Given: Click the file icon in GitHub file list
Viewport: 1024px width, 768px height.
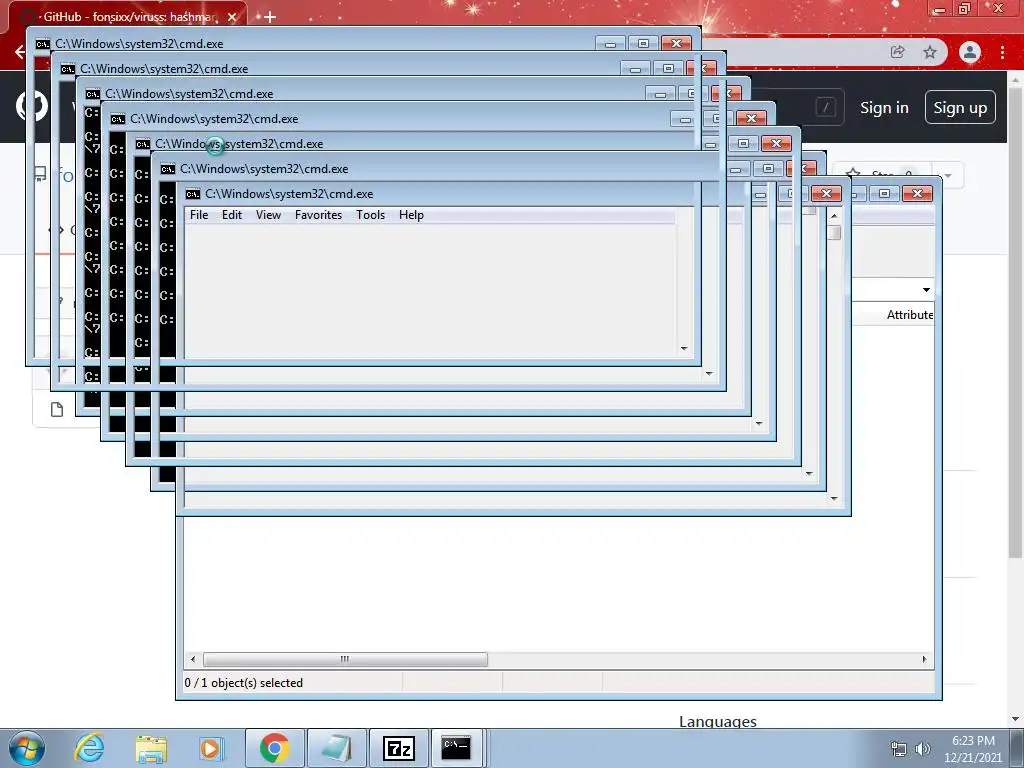Looking at the screenshot, I should pos(57,409).
